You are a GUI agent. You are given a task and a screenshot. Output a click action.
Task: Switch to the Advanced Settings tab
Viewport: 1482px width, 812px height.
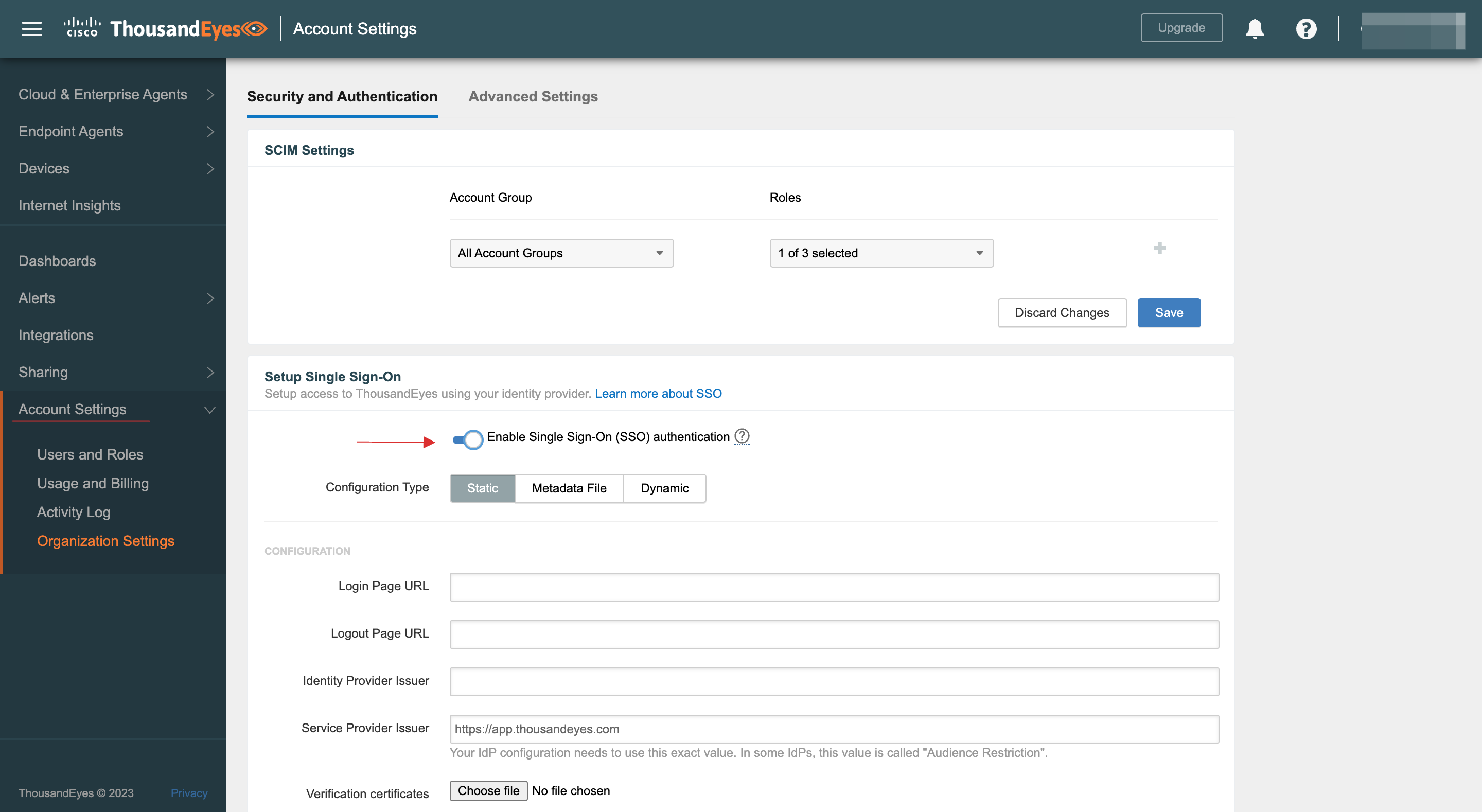coord(533,96)
